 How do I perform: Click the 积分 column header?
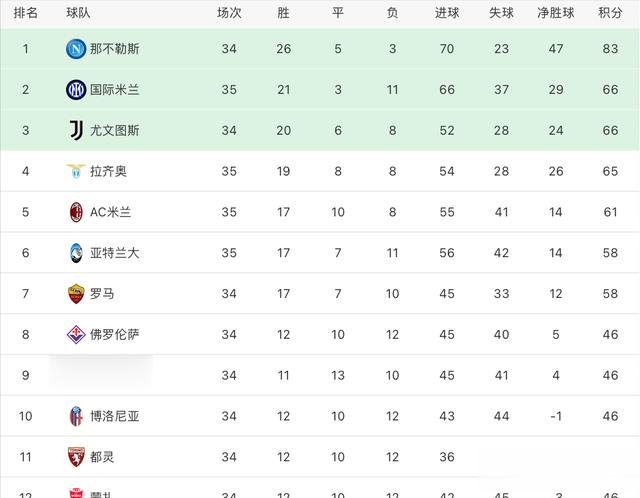point(610,13)
